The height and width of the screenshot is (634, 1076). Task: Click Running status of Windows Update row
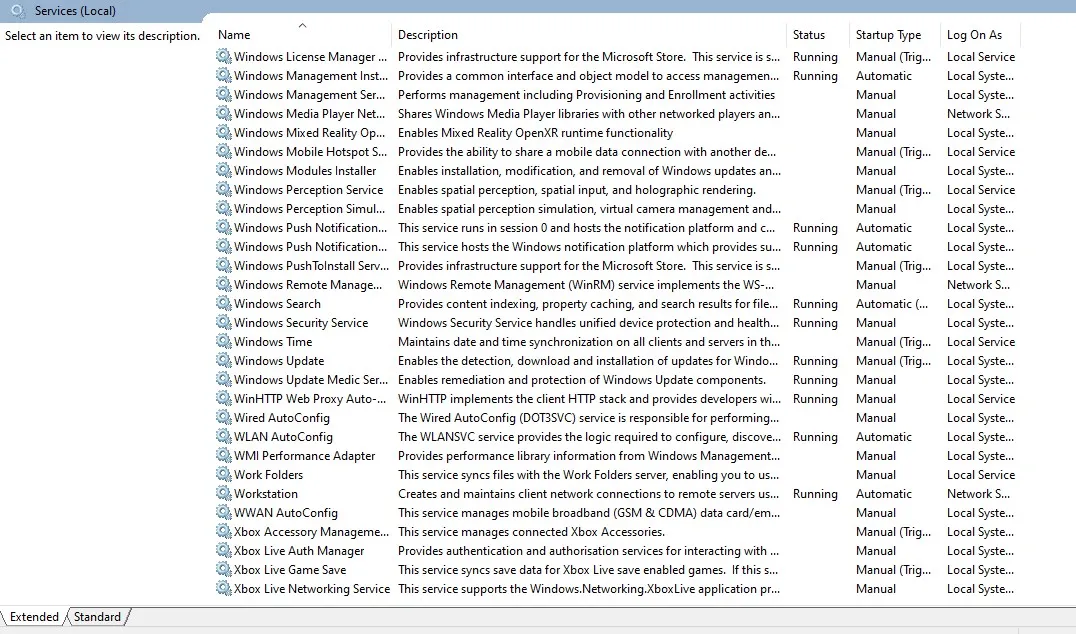pyautogui.click(x=815, y=360)
